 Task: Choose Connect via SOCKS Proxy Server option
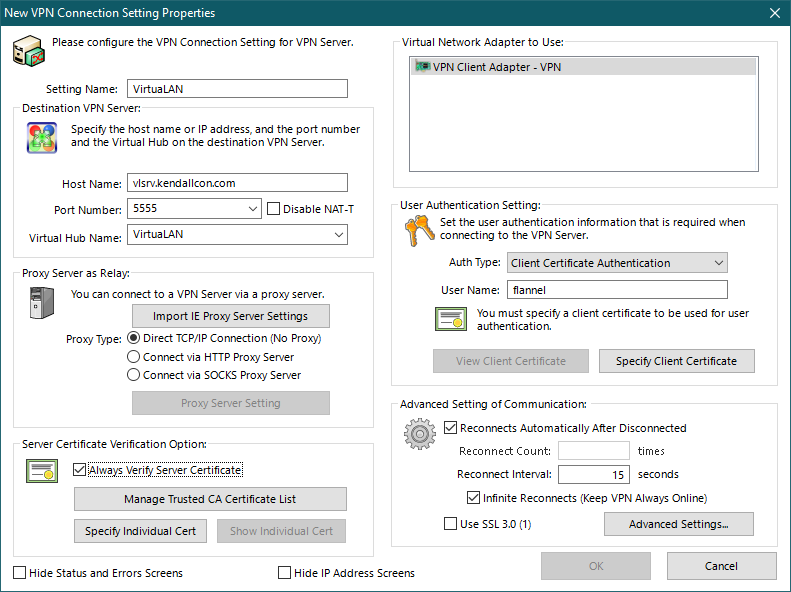134,375
